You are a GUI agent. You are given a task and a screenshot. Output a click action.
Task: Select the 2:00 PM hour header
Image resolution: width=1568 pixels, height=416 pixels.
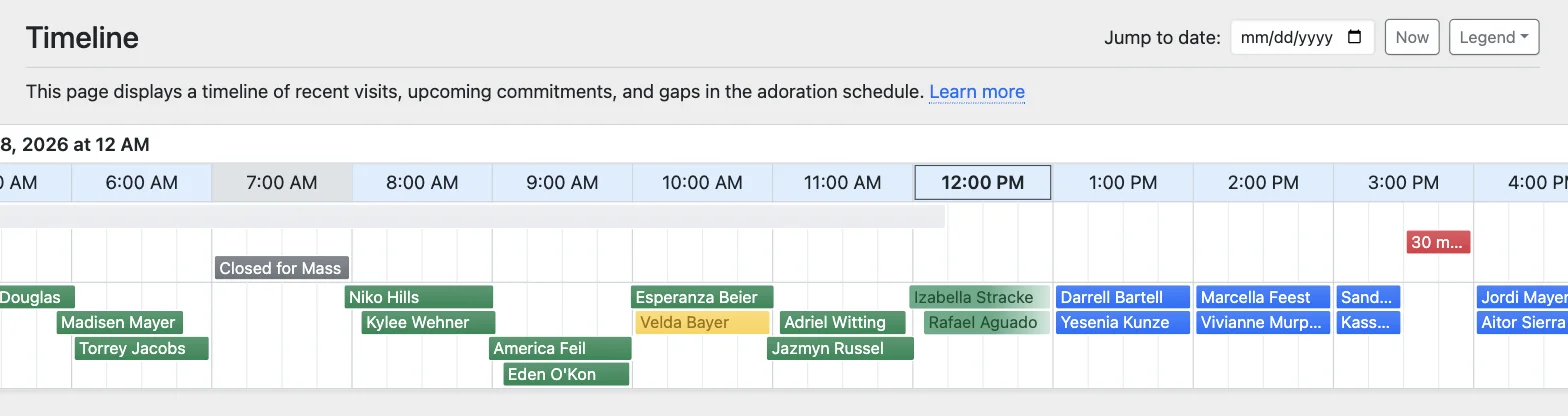click(x=1263, y=183)
